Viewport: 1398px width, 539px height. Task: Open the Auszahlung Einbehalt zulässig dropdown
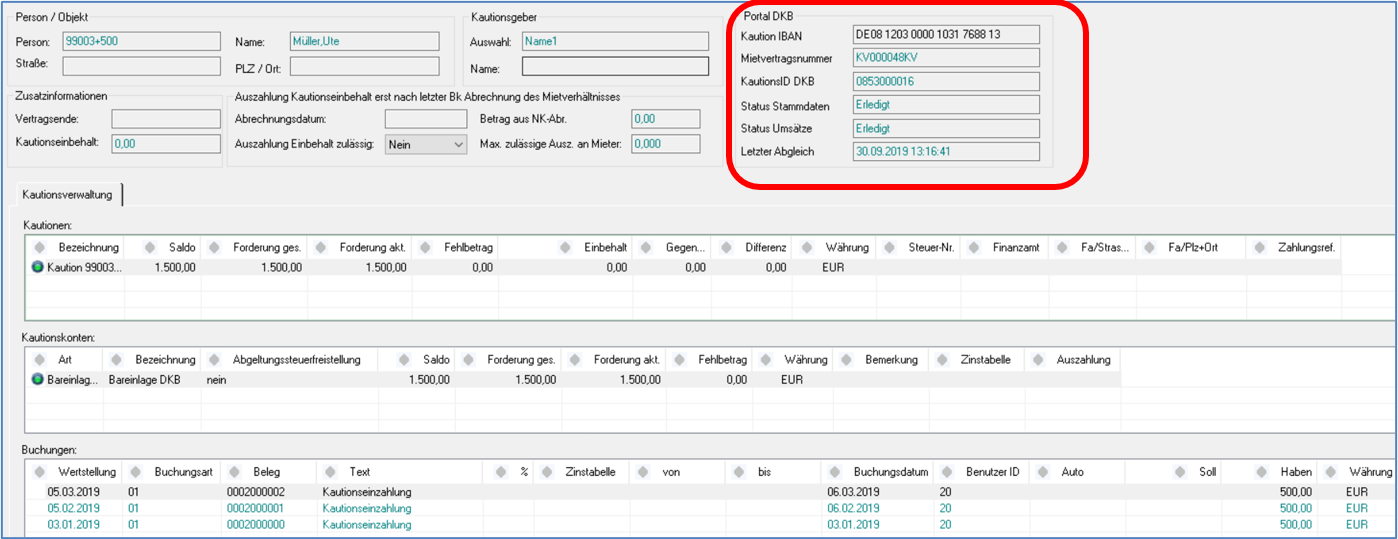[x=458, y=144]
